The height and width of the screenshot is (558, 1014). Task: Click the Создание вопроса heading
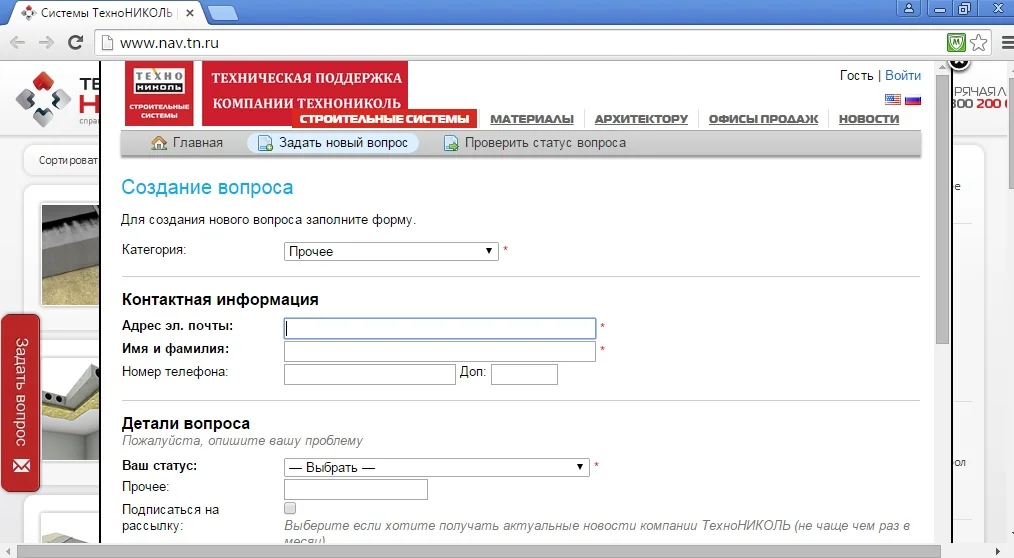pyautogui.click(x=207, y=188)
